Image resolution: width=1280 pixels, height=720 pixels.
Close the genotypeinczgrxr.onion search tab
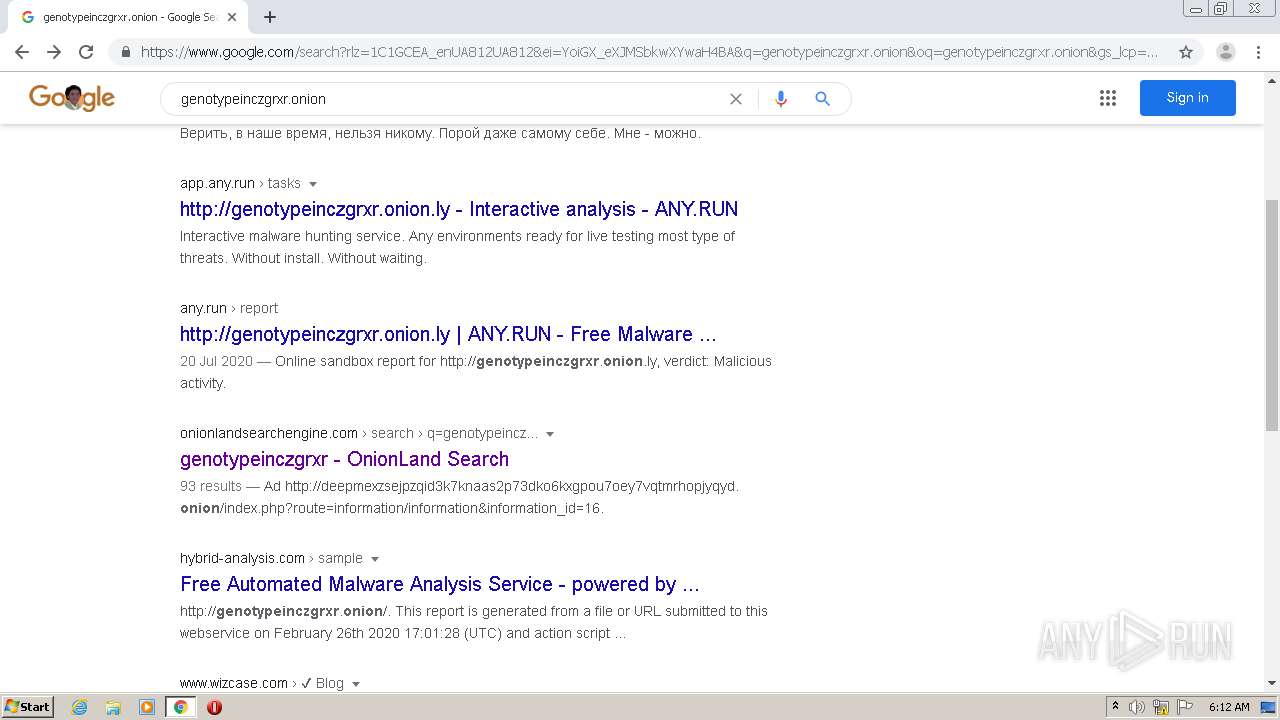coord(232,17)
